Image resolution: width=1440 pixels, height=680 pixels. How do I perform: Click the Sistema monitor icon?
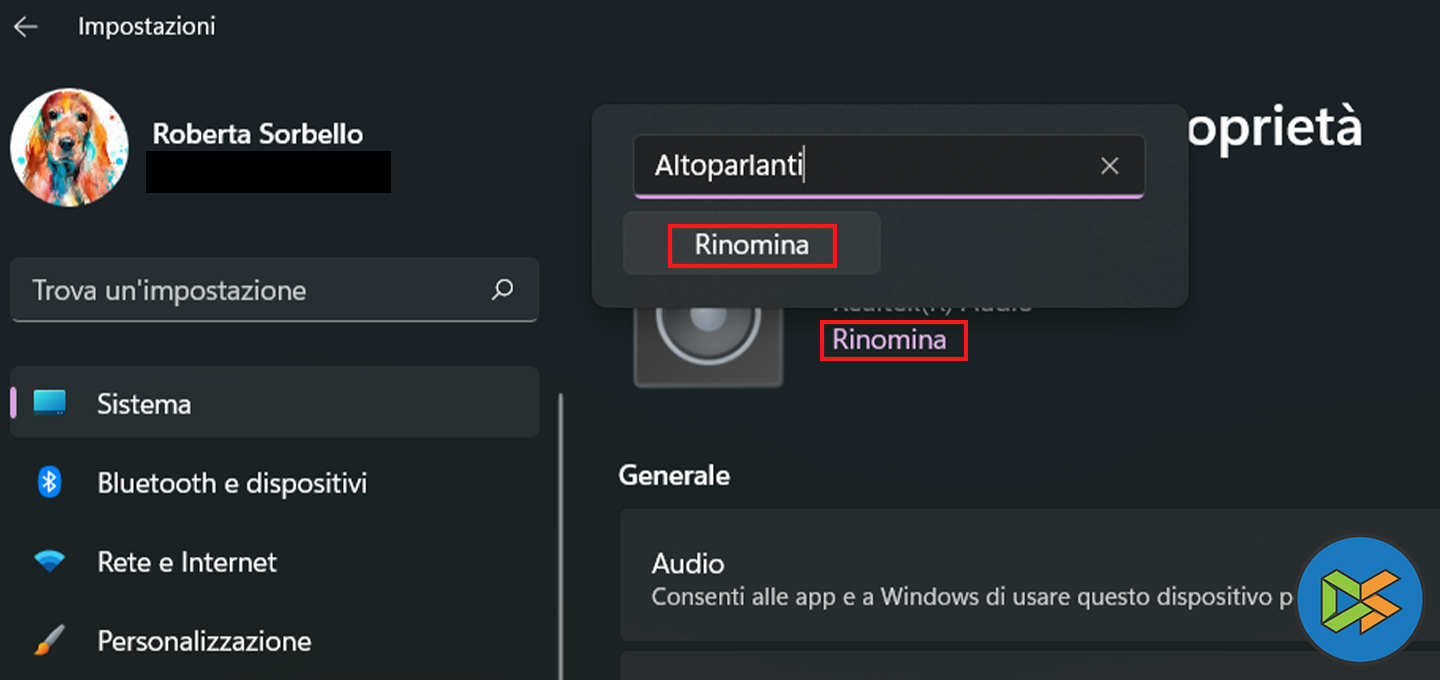point(49,403)
